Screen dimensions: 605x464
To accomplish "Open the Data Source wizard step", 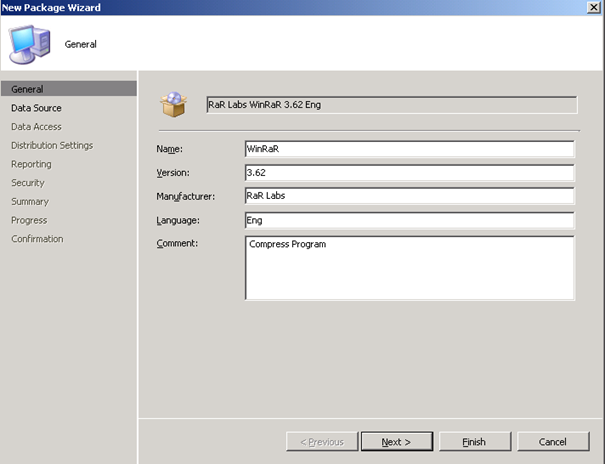I will 36,108.
